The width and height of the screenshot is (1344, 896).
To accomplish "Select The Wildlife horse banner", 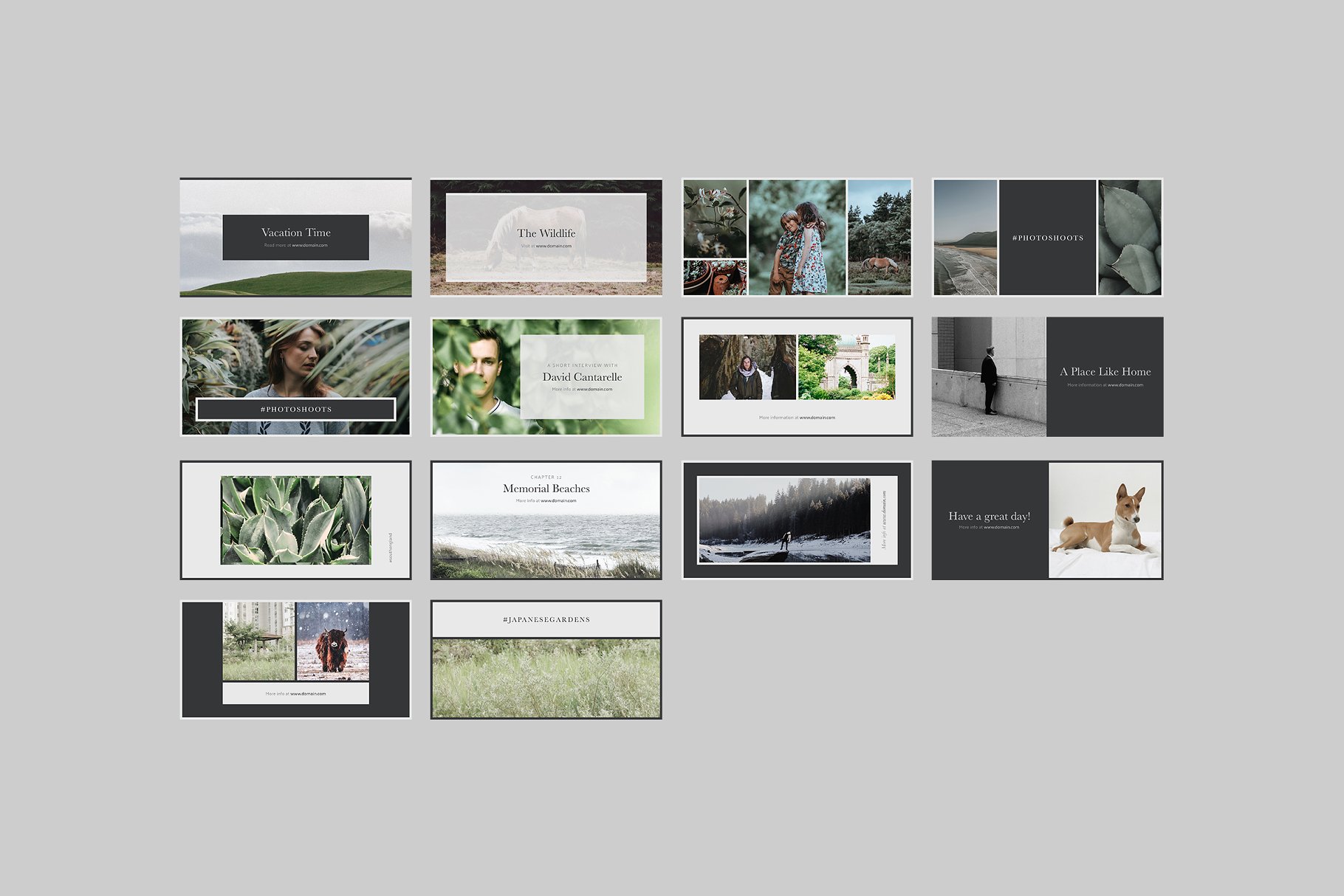I will pos(546,237).
